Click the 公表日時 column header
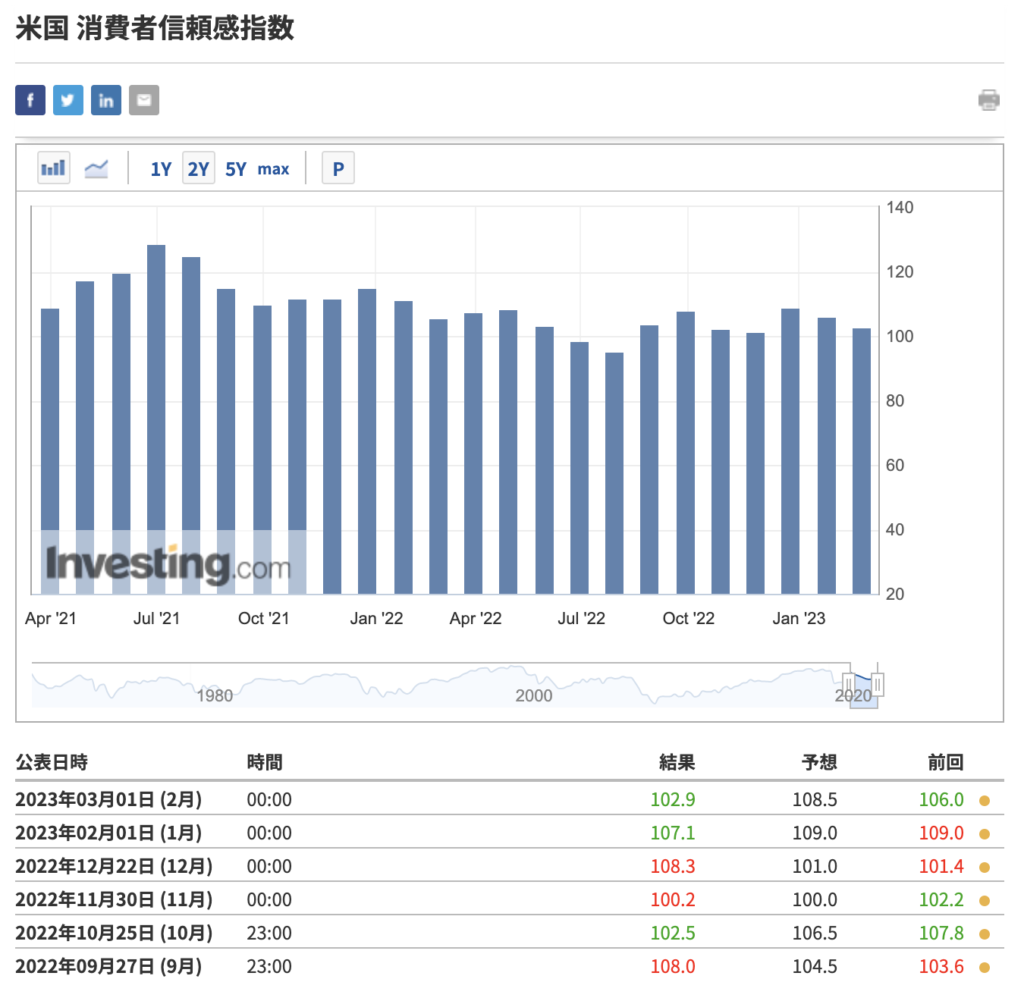 (x=52, y=762)
